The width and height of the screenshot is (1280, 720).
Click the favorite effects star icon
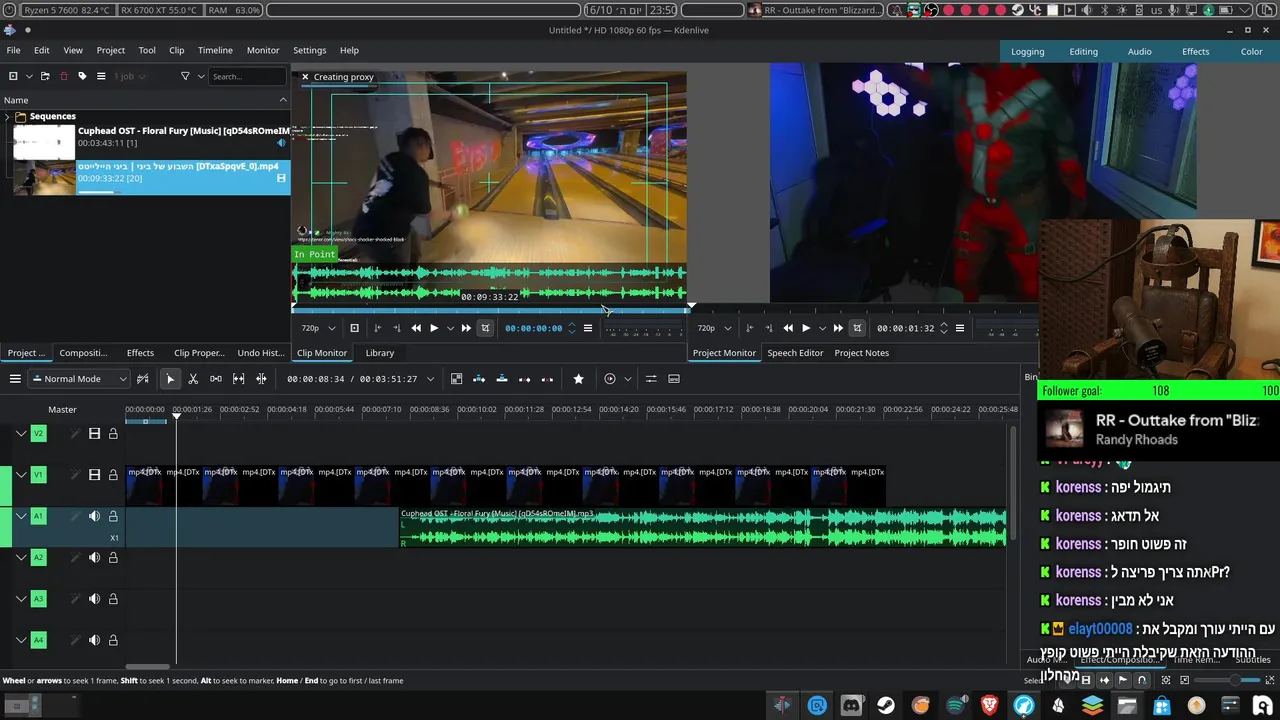(578, 379)
